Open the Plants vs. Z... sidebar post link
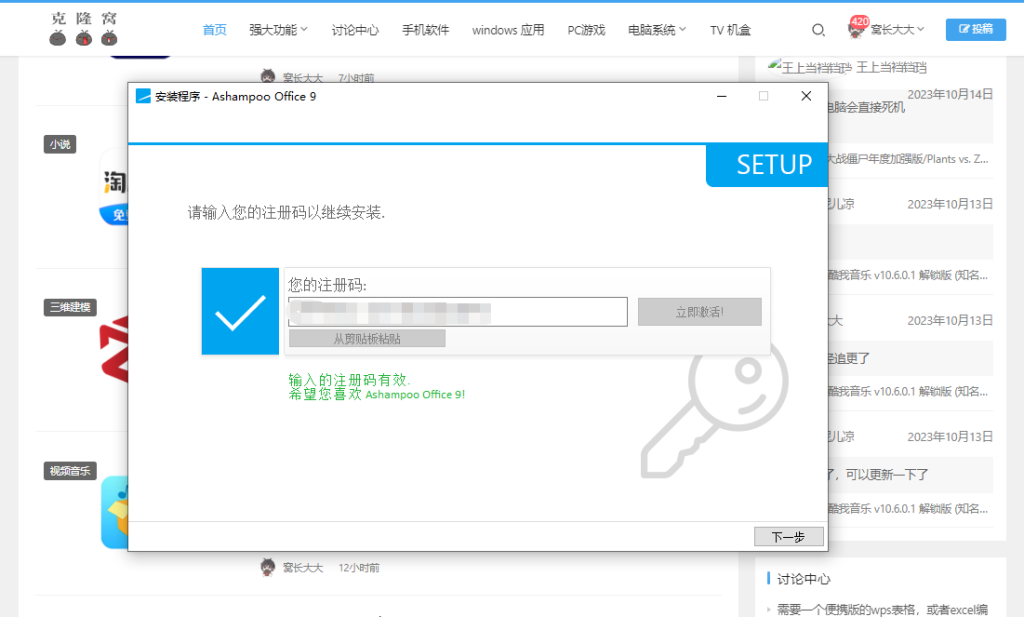Image resolution: width=1024 pixels, height=617 pixels. [x=908, y=159]
